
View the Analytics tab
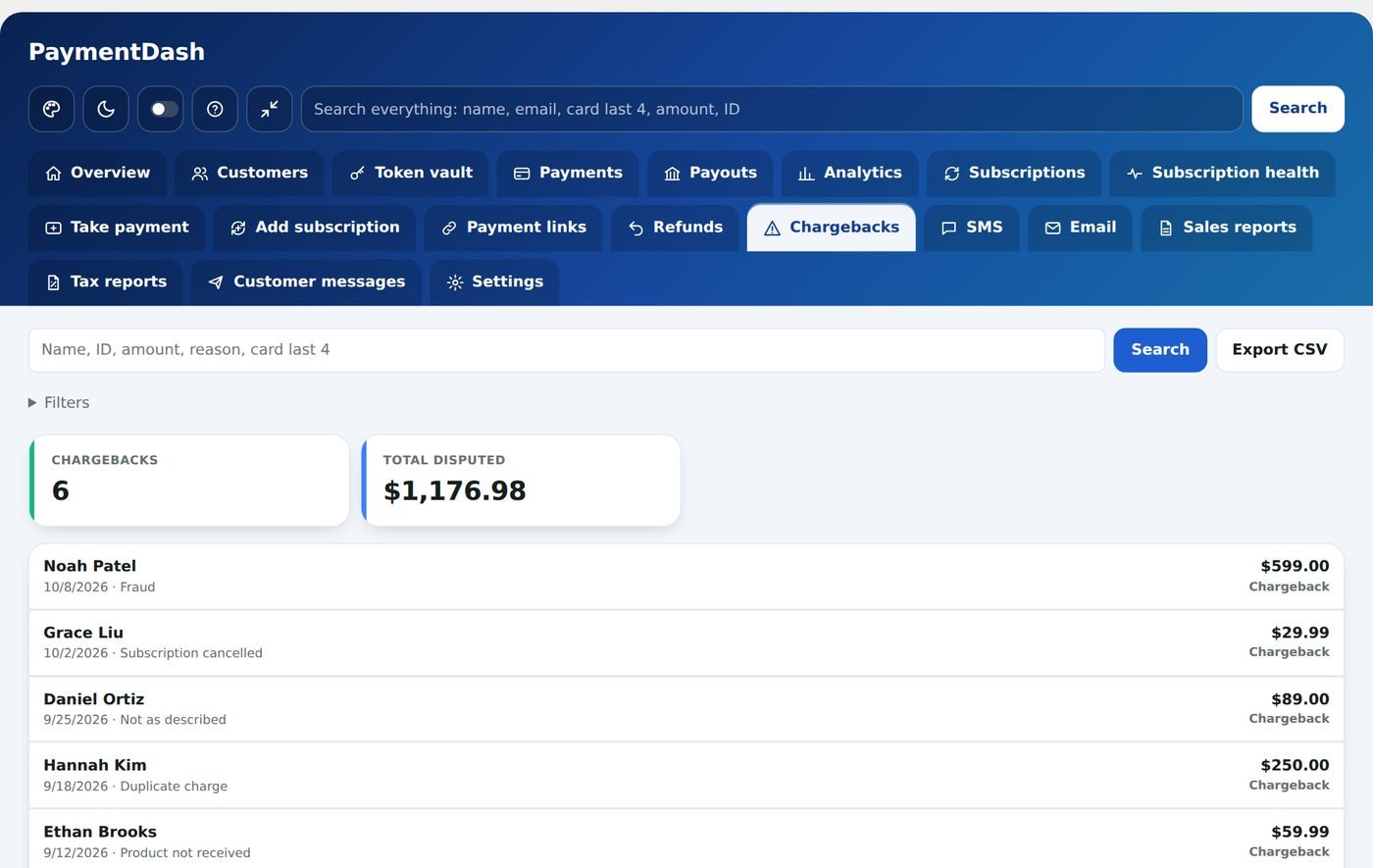click(x=849, y=174)
